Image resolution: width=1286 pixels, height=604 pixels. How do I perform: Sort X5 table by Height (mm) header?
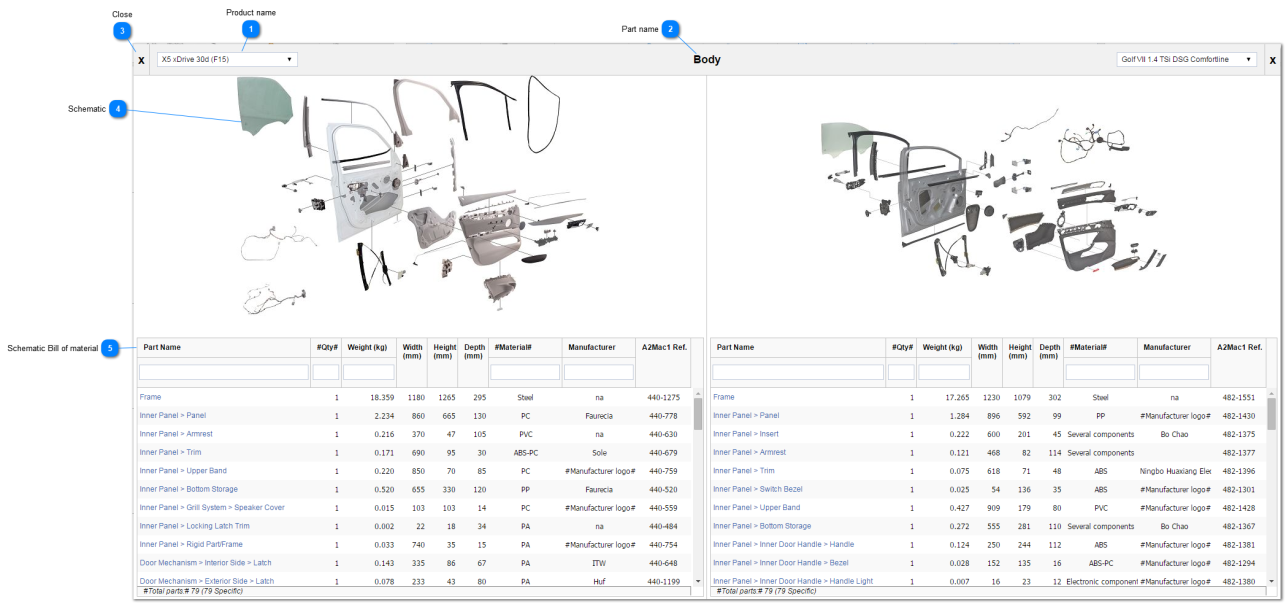click(444, 351)
